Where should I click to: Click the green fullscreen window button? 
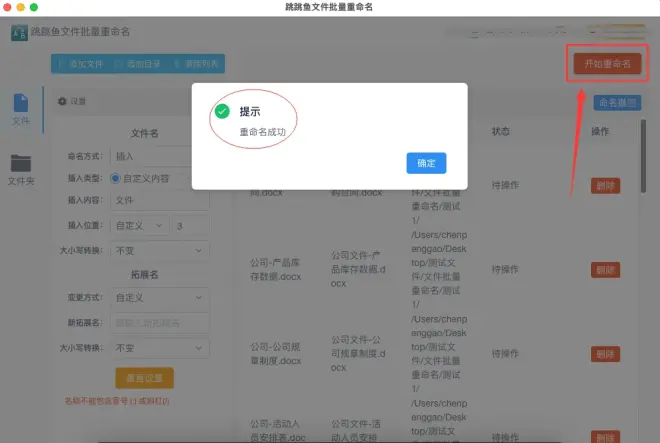tap(34, 7)
